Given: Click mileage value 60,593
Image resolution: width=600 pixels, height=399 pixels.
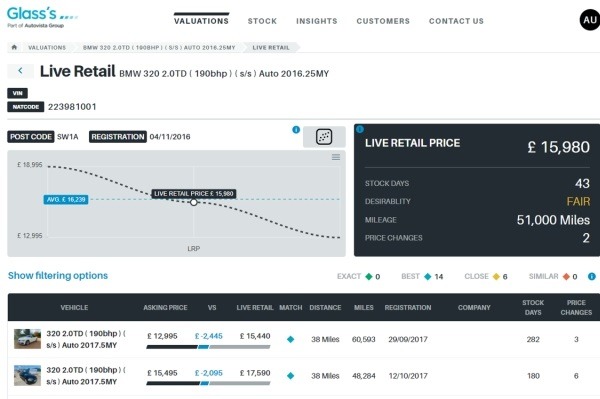Looking at the screenshot, I should pyautogui.click(x=364, y=339).
